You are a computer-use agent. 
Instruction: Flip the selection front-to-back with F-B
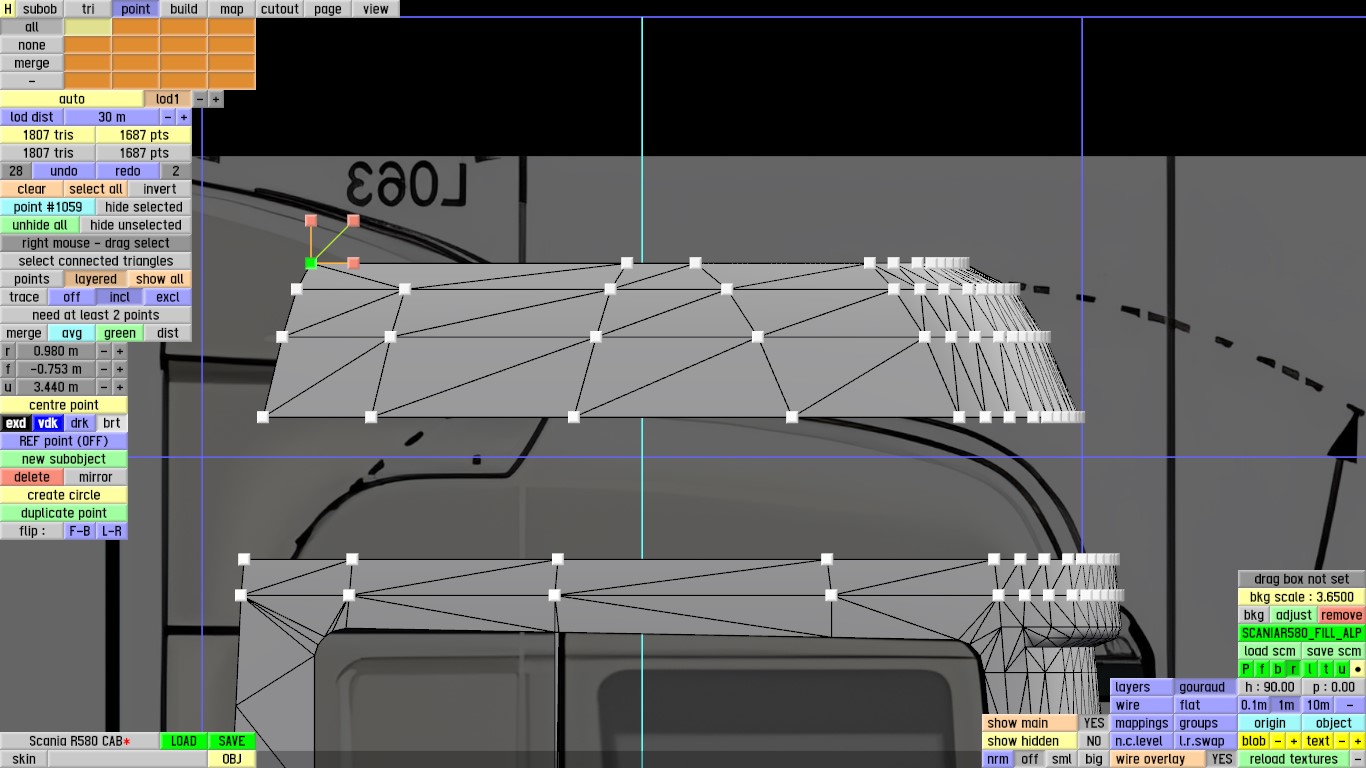pyautogui.click(x=80, y=531)
